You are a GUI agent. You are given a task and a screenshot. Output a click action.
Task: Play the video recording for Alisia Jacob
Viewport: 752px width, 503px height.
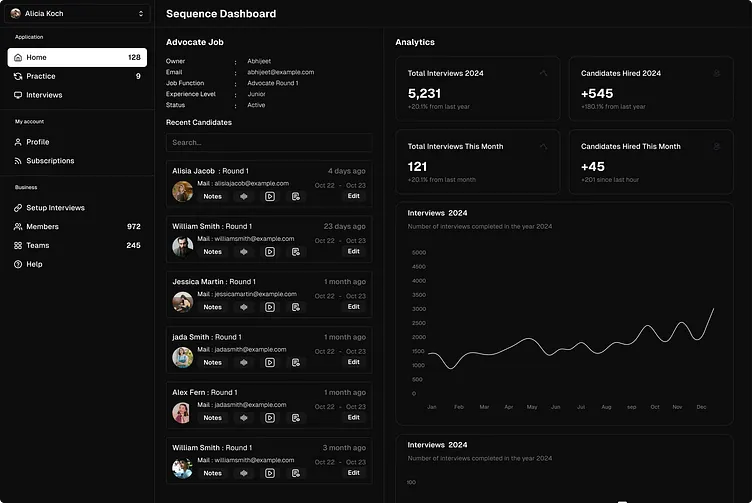tap(270, 196)
